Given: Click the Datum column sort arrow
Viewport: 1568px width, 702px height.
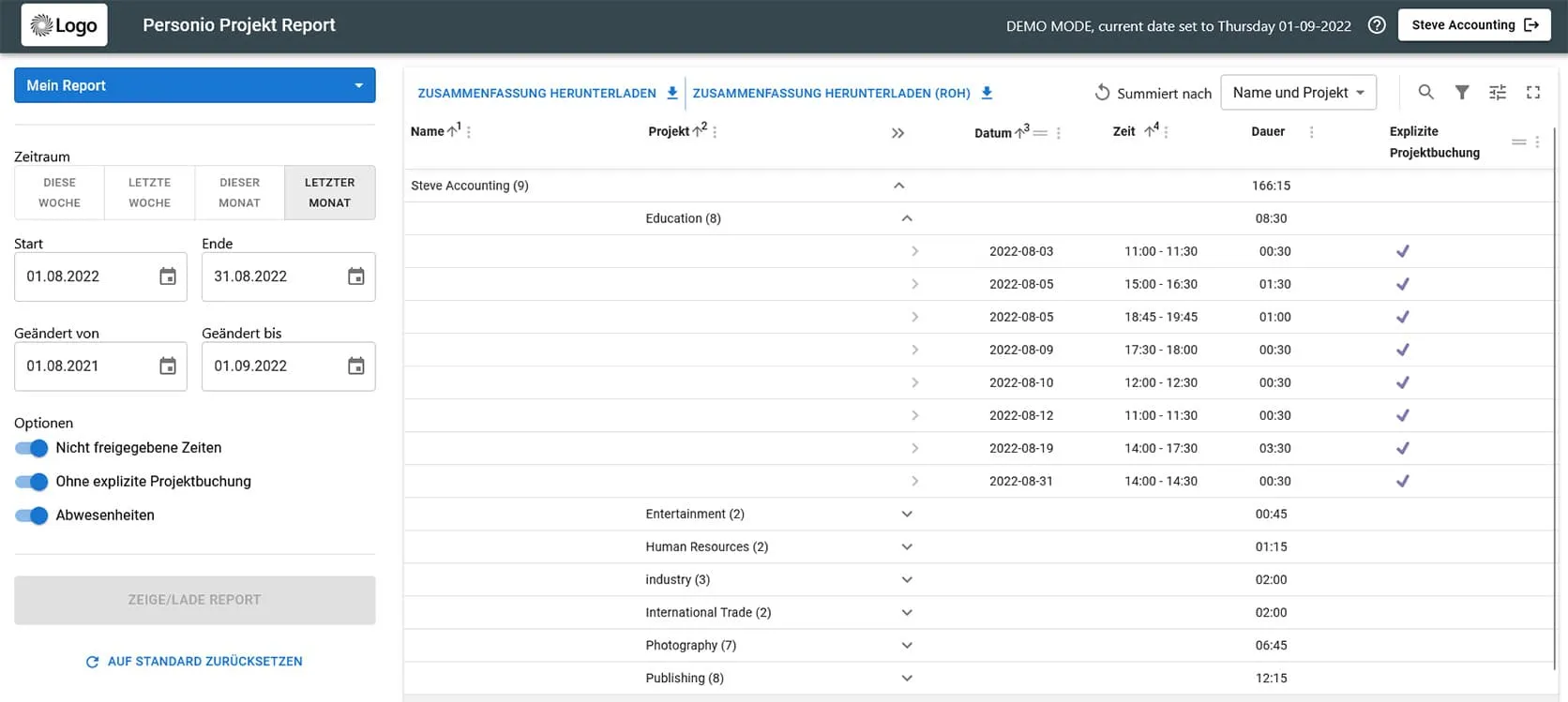Looking at the screenshot, I should pyautogui.click(x=1019, y=133).
